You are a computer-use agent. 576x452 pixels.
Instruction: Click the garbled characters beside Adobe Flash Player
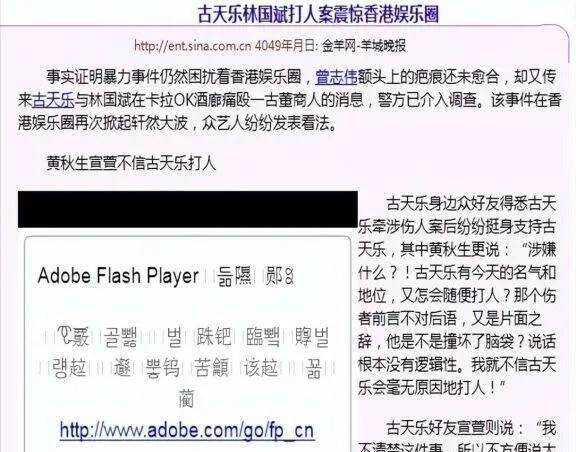[x=256, y=276]
